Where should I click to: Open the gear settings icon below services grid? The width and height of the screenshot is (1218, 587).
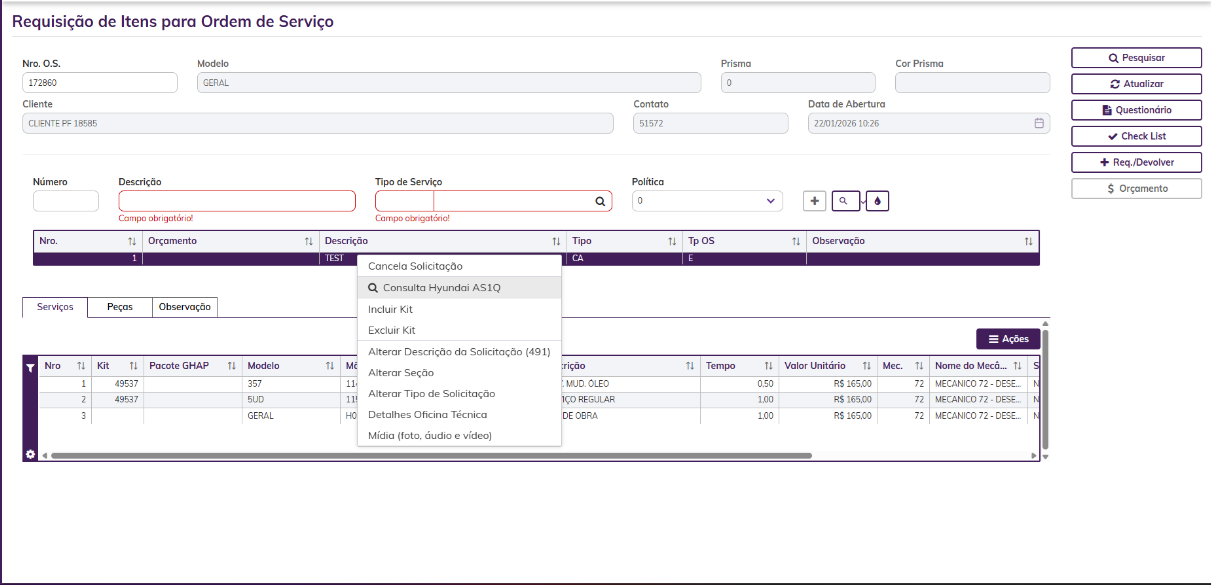coord(30,454)
